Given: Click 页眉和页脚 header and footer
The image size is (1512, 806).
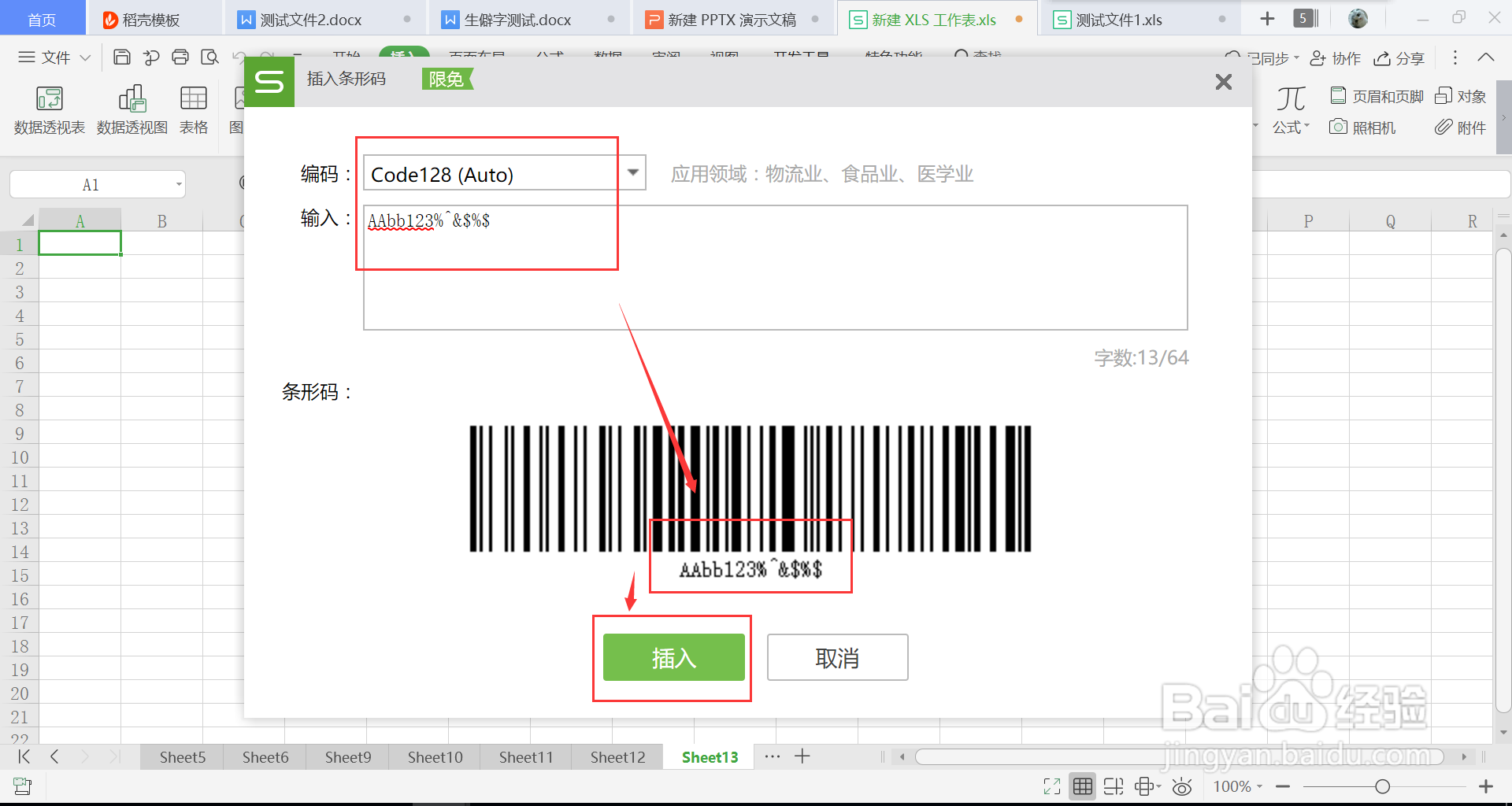Looking at the screenshot, I should point(1377,96).
